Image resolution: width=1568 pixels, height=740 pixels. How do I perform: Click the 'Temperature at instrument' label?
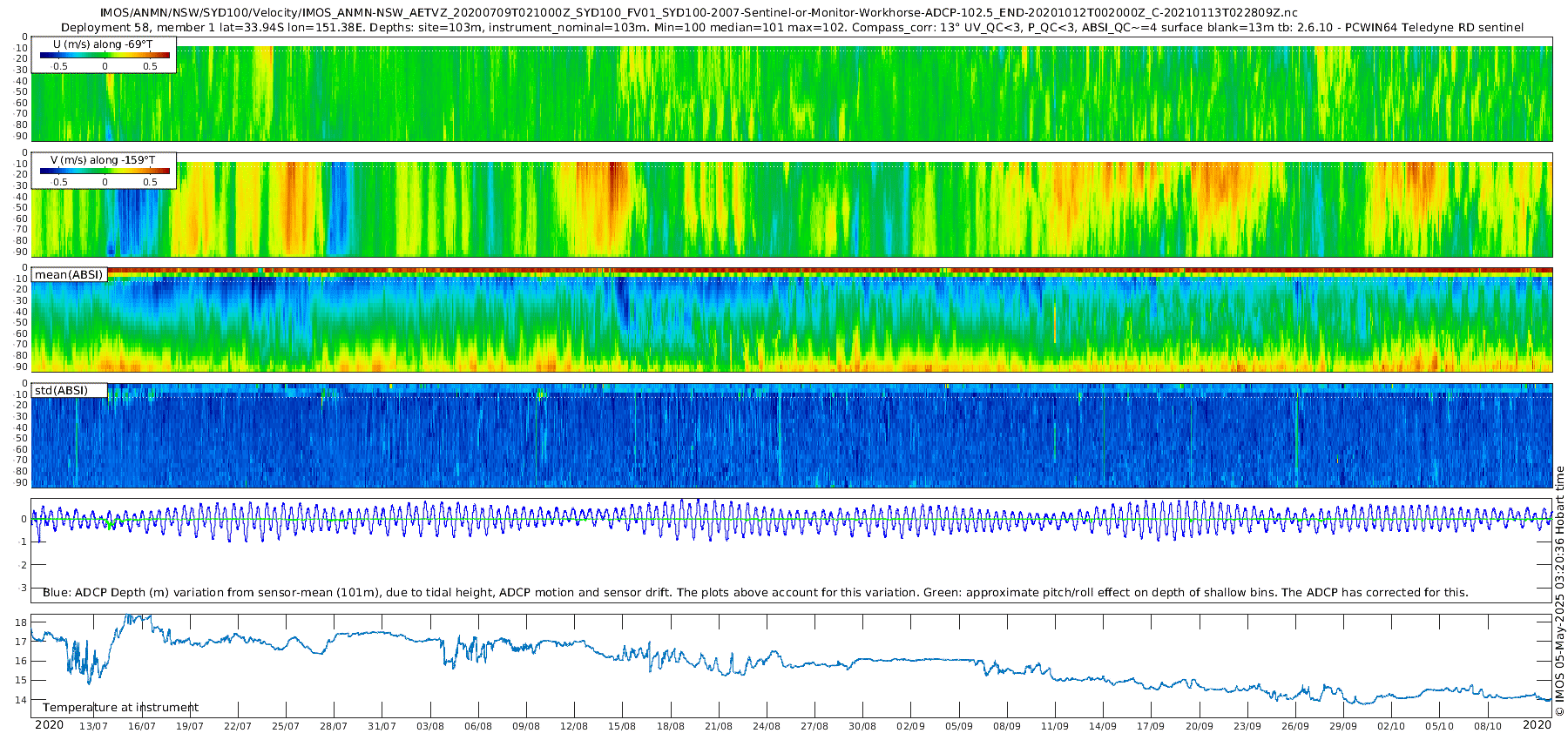[120, 708]
